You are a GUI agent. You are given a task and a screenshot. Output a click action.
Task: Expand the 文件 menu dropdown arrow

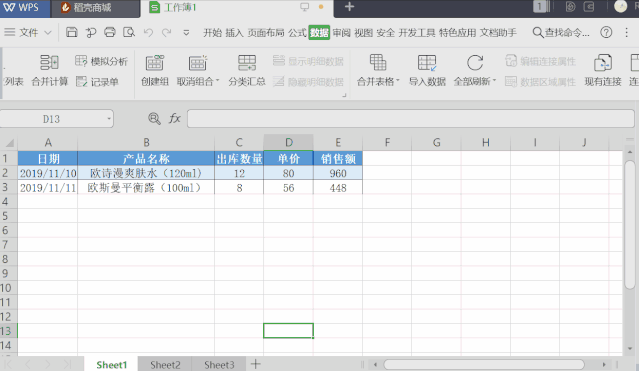click(48, 32)
